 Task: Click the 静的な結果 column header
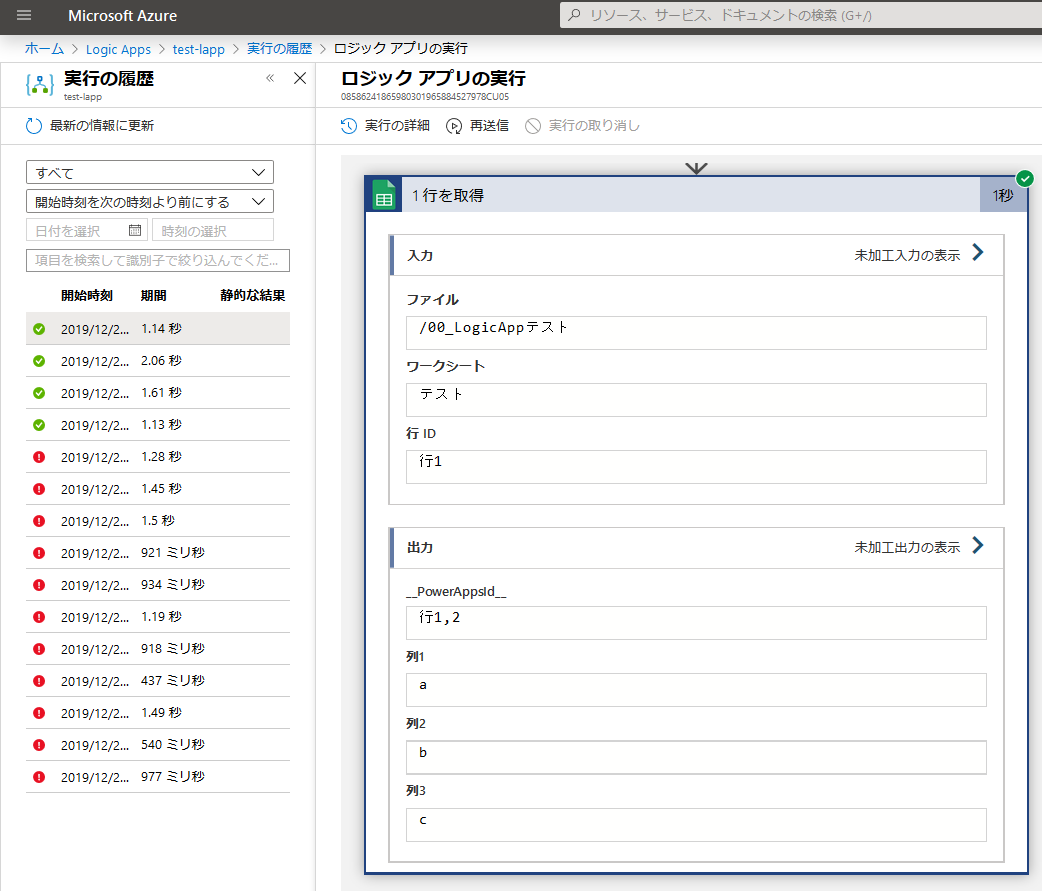253,296
